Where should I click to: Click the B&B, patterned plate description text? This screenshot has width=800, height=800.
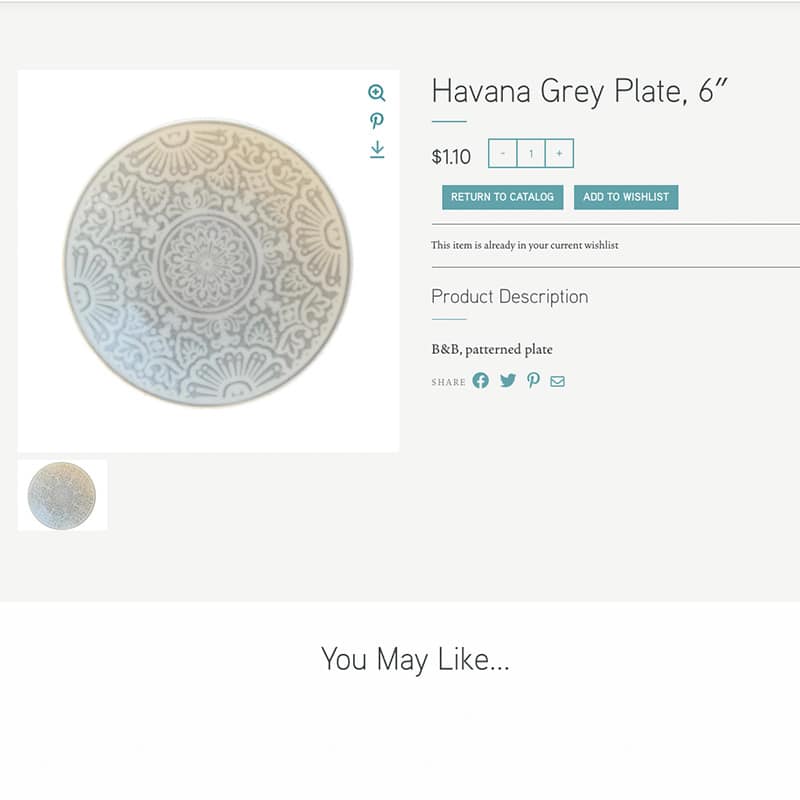492,350
